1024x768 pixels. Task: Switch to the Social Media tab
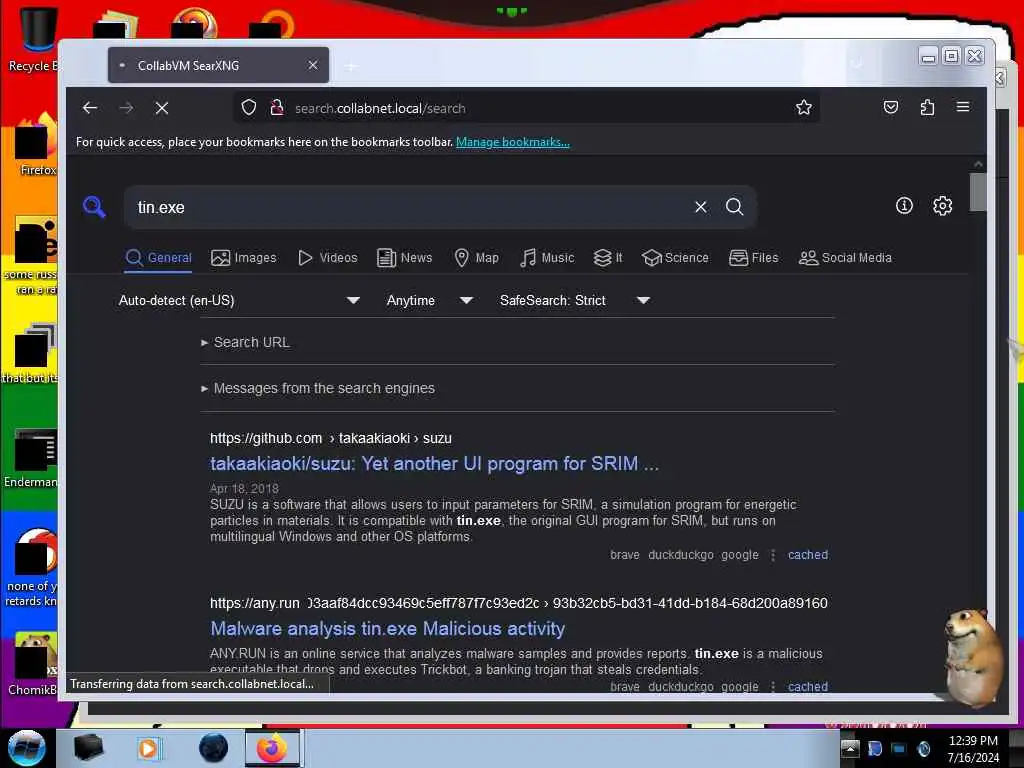point(845,258)
